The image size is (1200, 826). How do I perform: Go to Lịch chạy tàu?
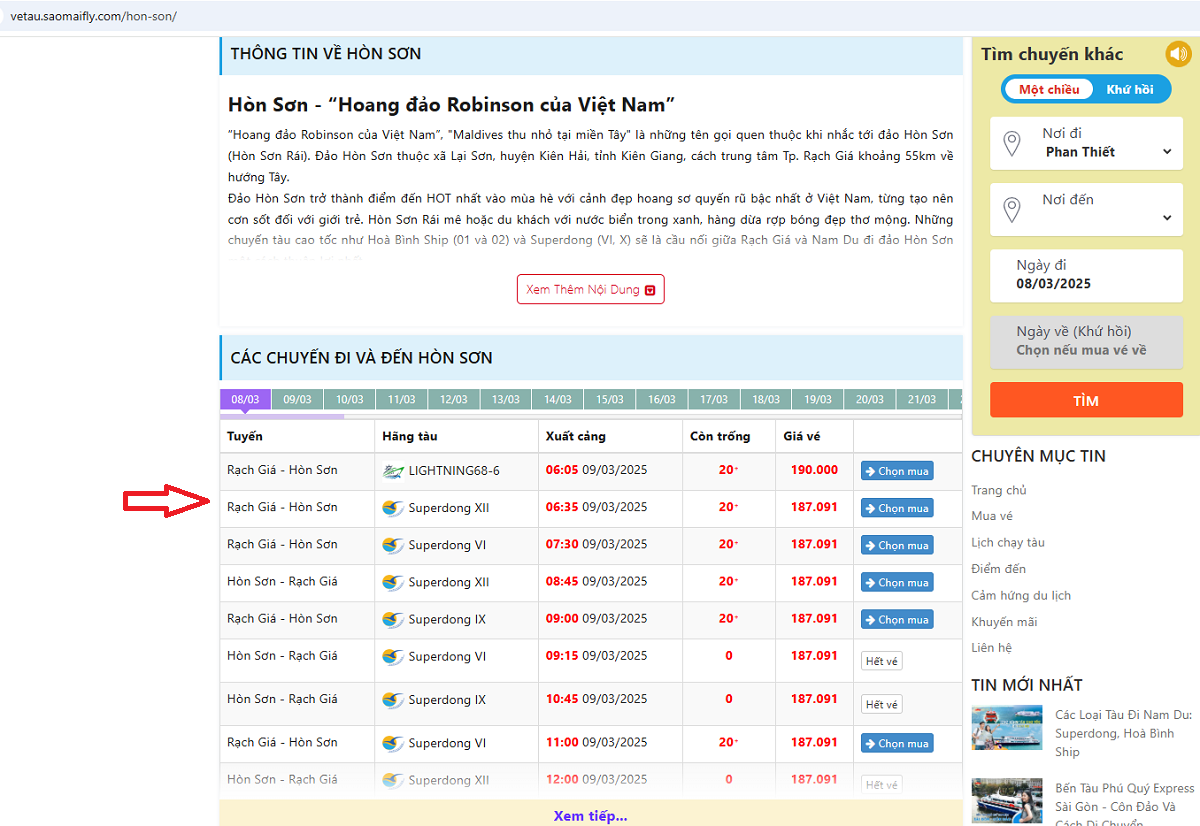[1008, 542]
